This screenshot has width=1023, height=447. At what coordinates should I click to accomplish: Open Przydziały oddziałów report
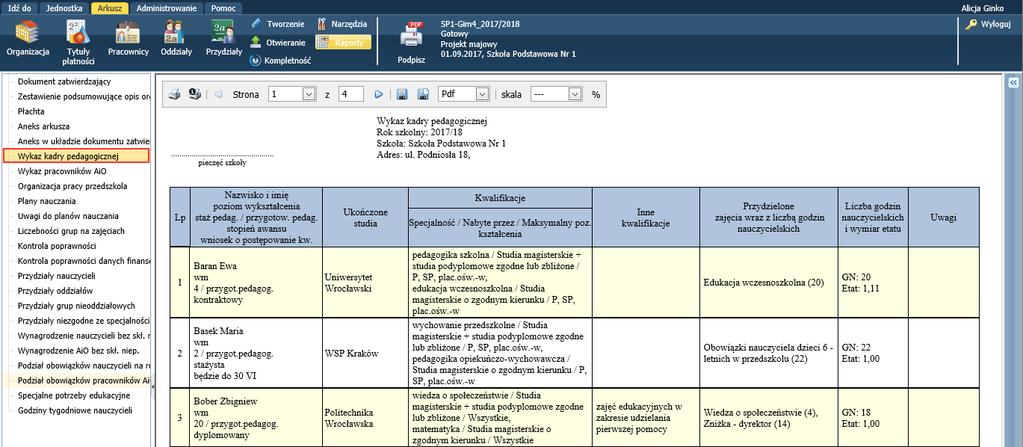tap(55, 291)
